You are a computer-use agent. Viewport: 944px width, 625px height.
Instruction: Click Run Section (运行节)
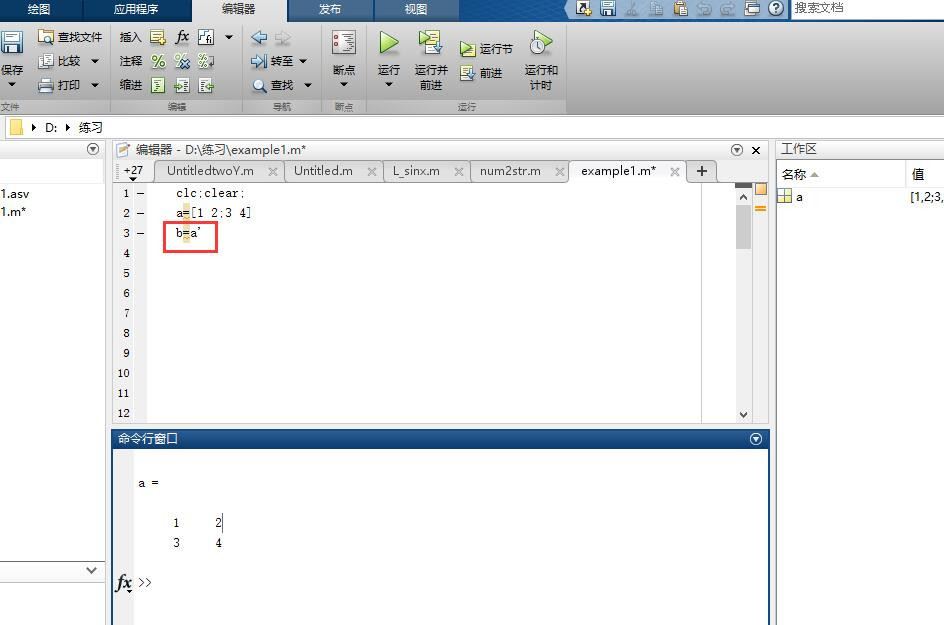point(486,49)
